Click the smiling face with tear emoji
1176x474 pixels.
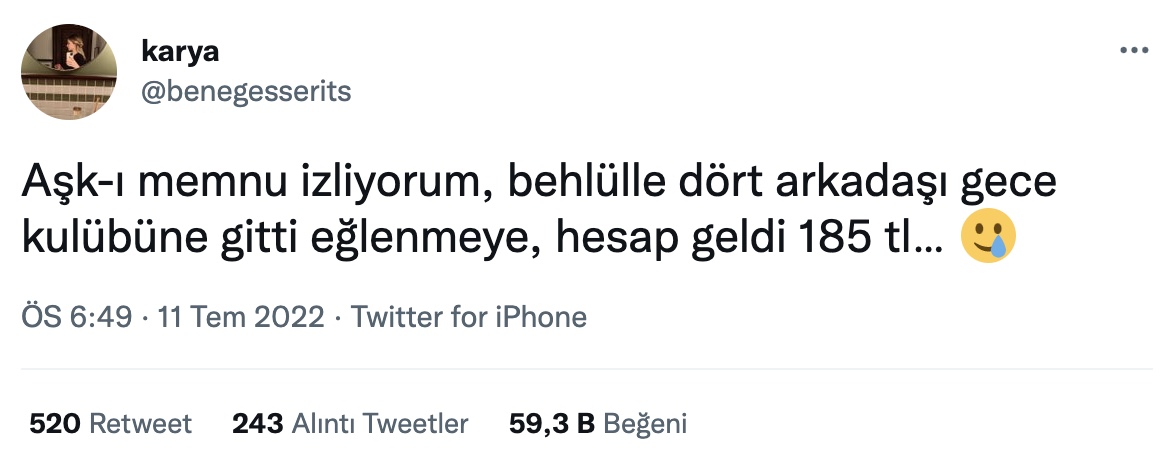coord(988,236)
